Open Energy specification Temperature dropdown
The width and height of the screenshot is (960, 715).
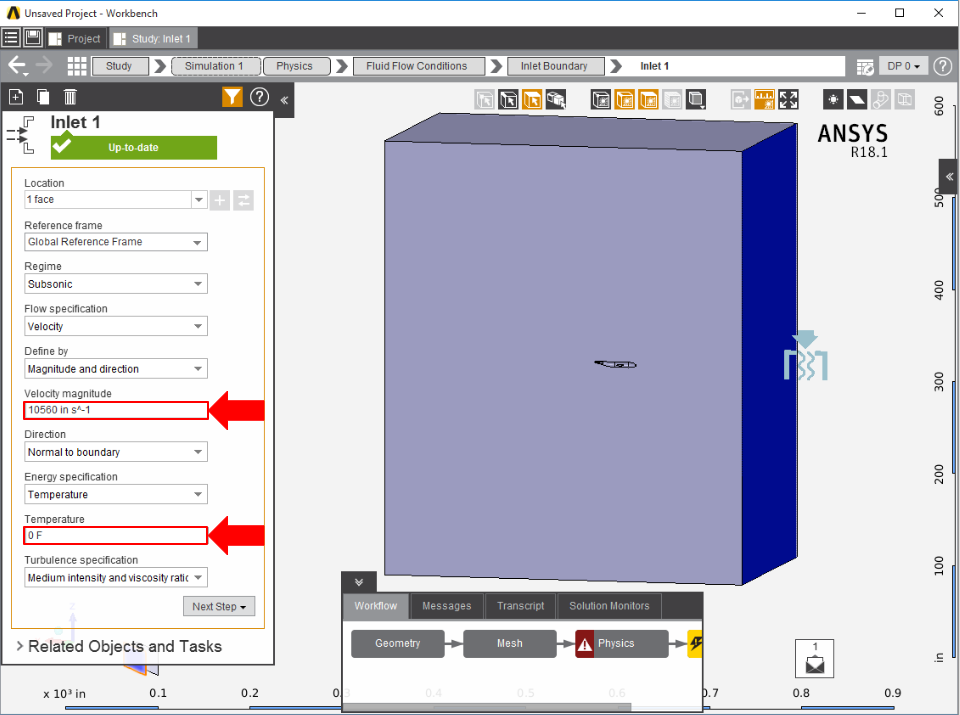(116, 494)
